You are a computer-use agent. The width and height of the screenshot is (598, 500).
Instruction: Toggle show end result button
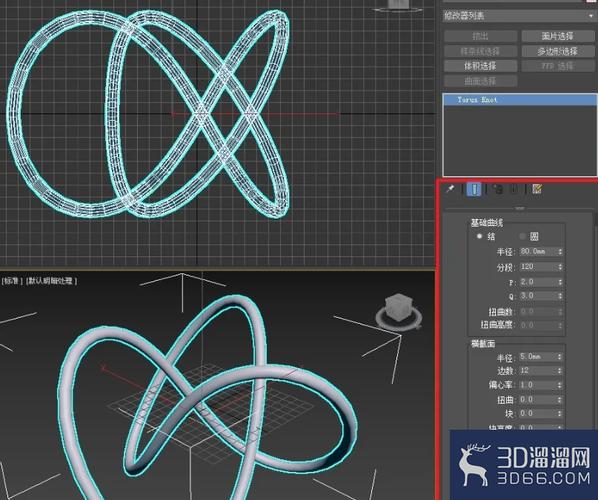tap(474, 189)
